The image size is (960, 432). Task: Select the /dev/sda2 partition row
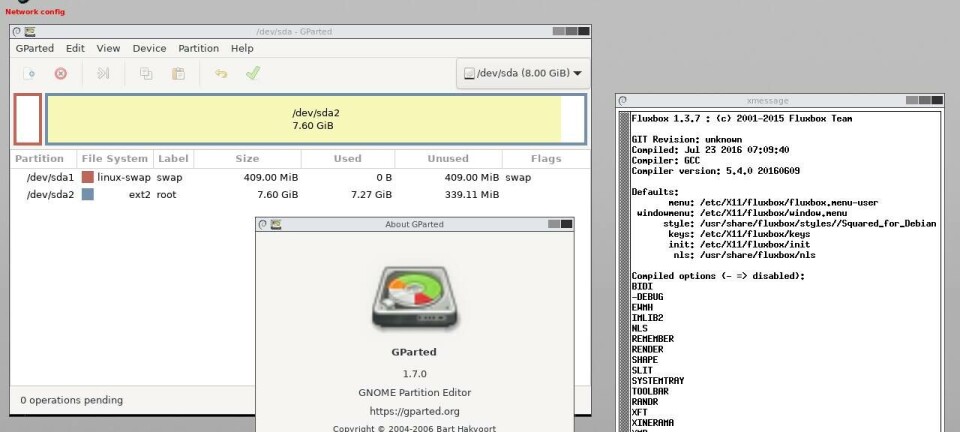(300, 195)
